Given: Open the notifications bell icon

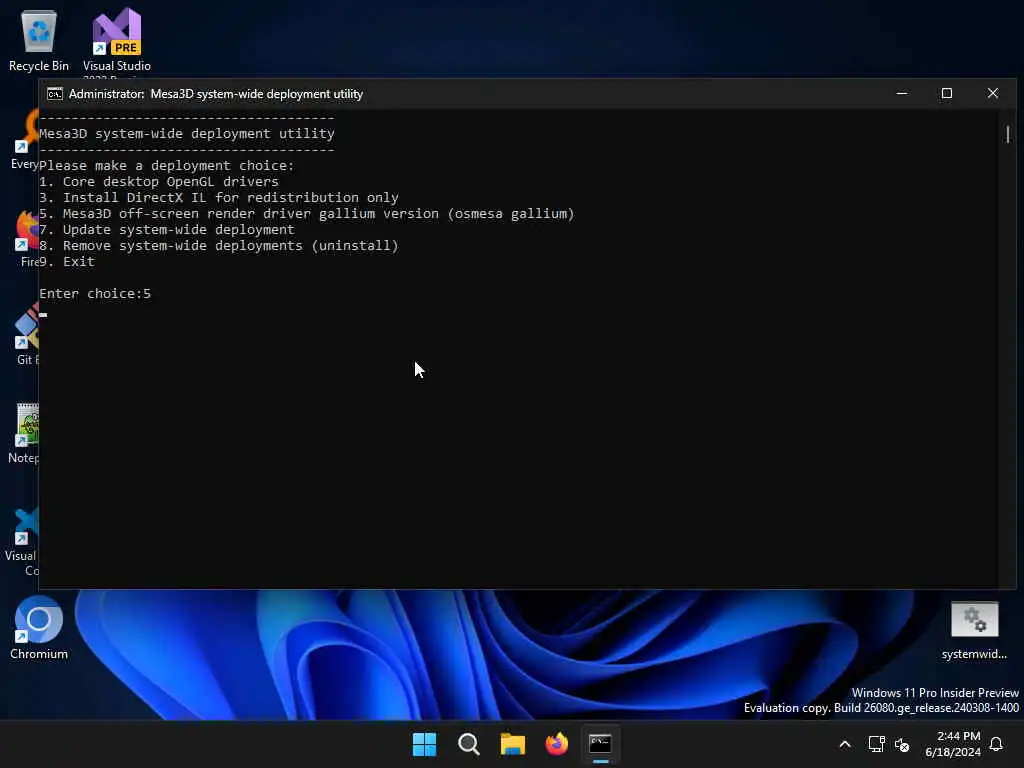Looking at the screenshot, I should (996, 744).
